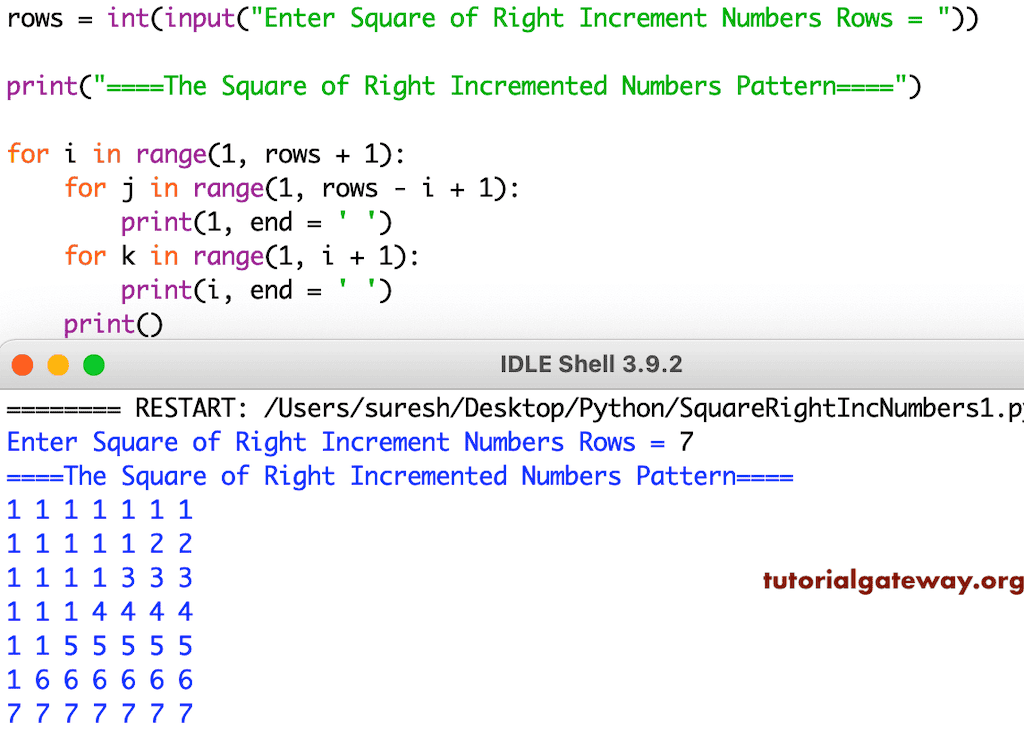
Task: Click the green zoom button on IDLE Shell
Action: (93, 365)
